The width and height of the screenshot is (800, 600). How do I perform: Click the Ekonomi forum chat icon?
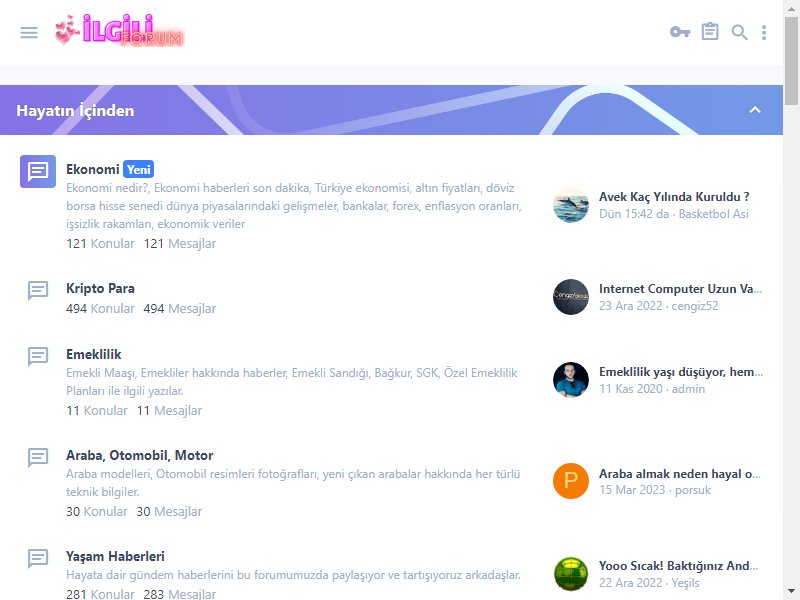pyautogui.click(x=38, y=171)
